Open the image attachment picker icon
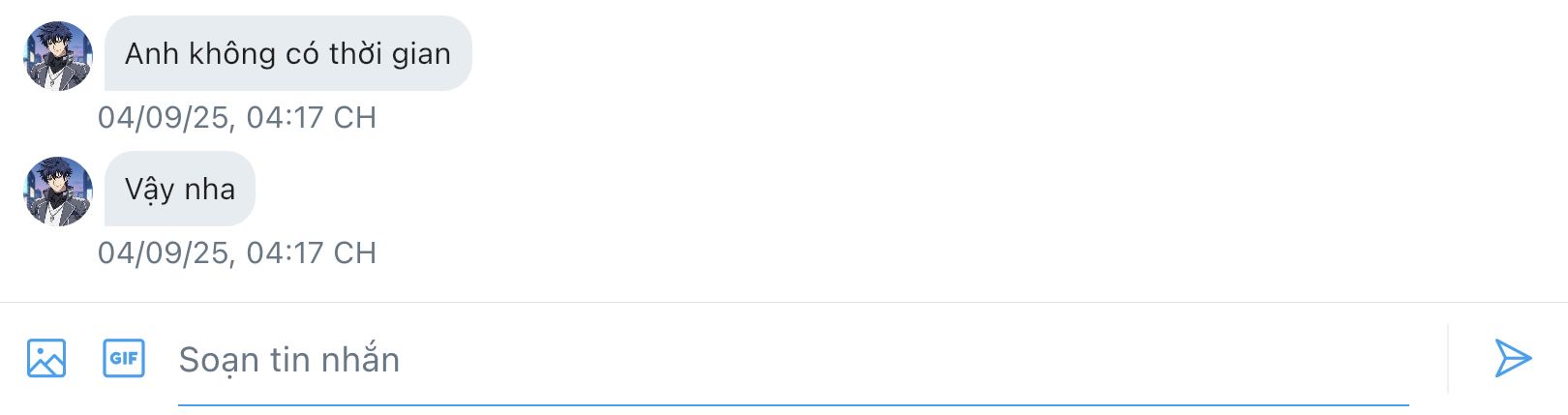The height and width of the screenshot is (415, 1568). tap(46, 358)
